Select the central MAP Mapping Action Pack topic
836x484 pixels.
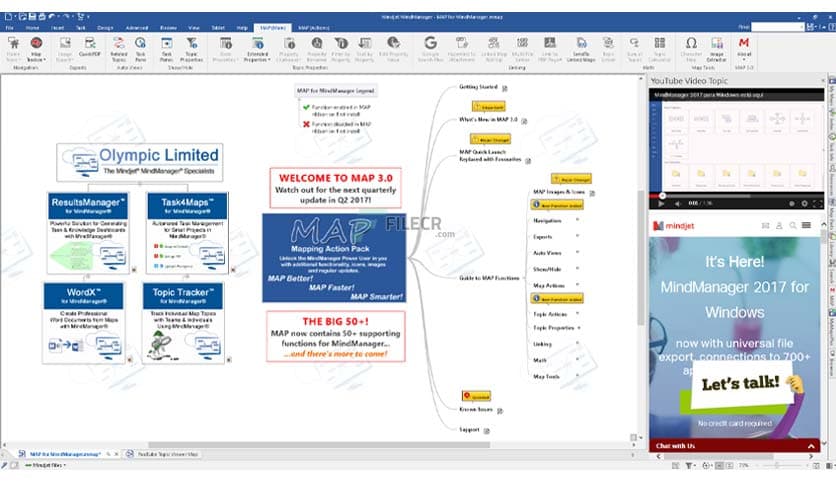pyautogui.click(x=334, y=258)
